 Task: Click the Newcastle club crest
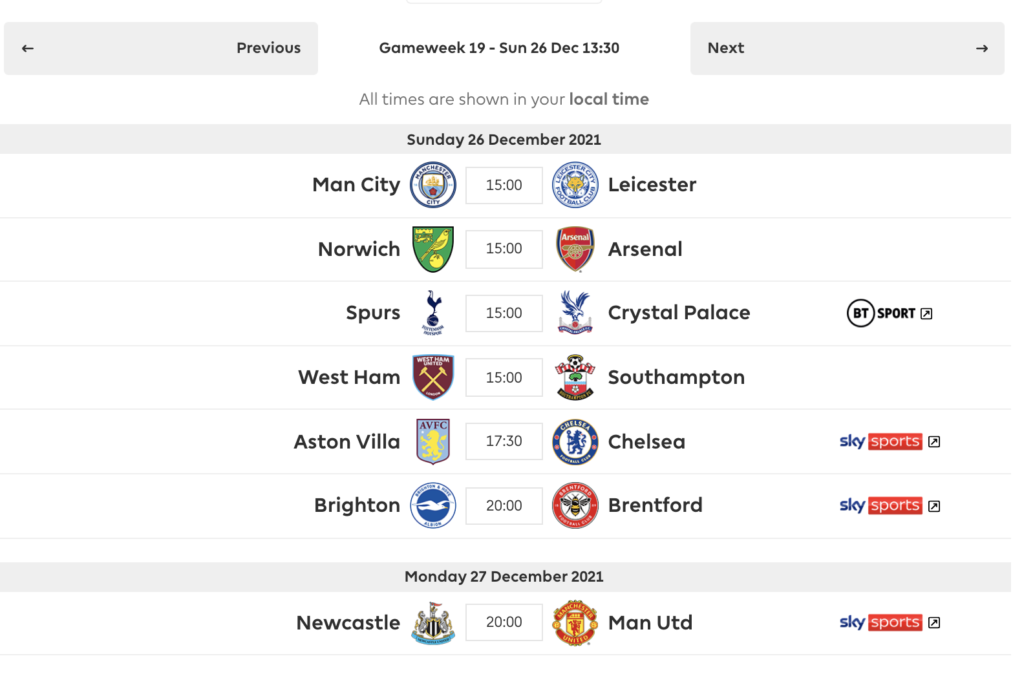[x=433, y=622]
